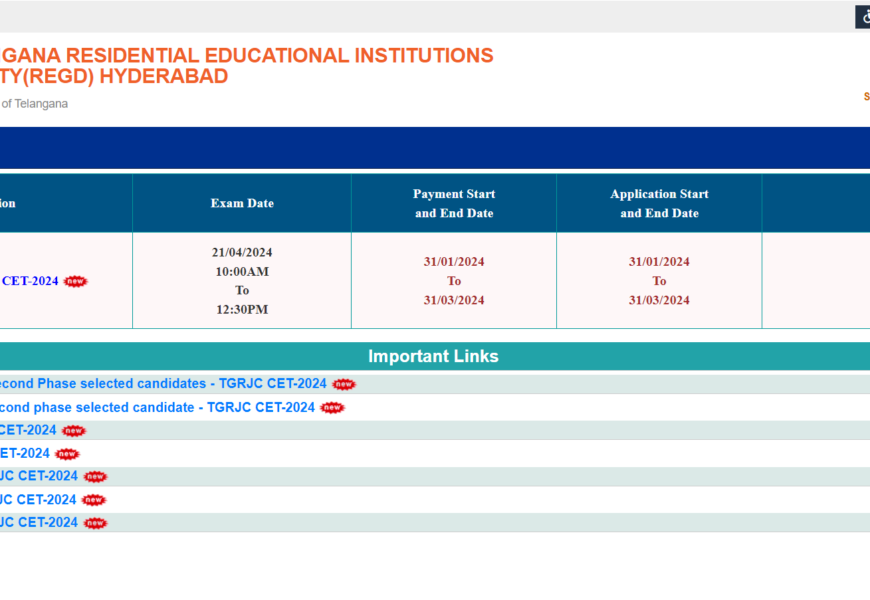Viewport: 870px width, 600px height.
Task: Select the Important Links section heading
Action: coord(433,357)
